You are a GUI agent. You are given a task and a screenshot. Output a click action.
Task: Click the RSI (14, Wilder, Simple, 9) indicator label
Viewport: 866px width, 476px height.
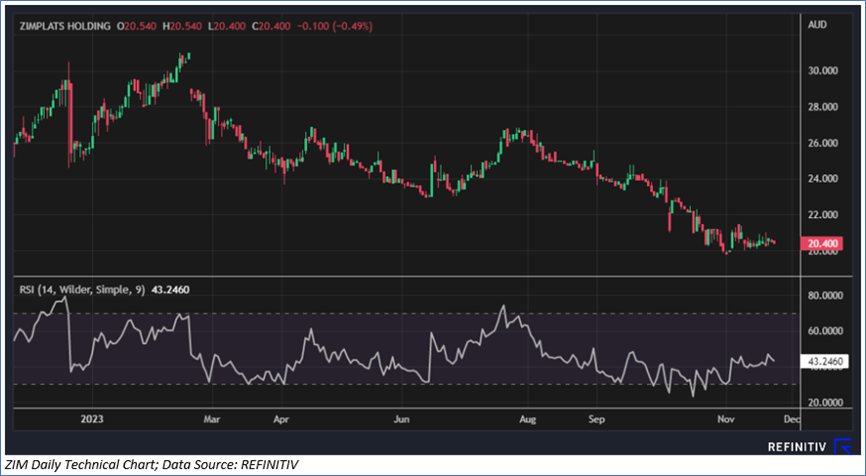pos(81,289)
